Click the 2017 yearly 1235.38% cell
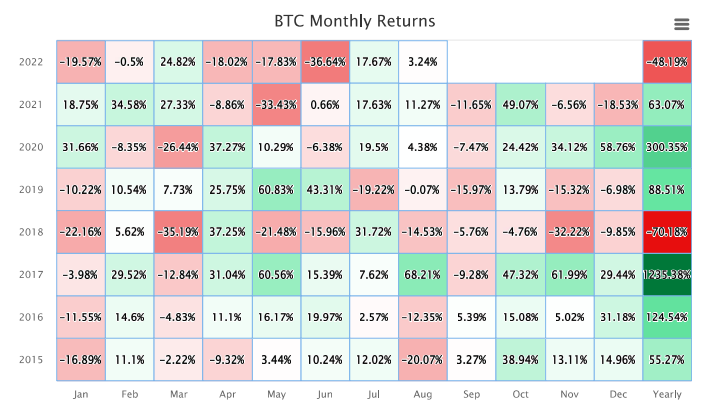The image size is (717, 412). point(667,275)
